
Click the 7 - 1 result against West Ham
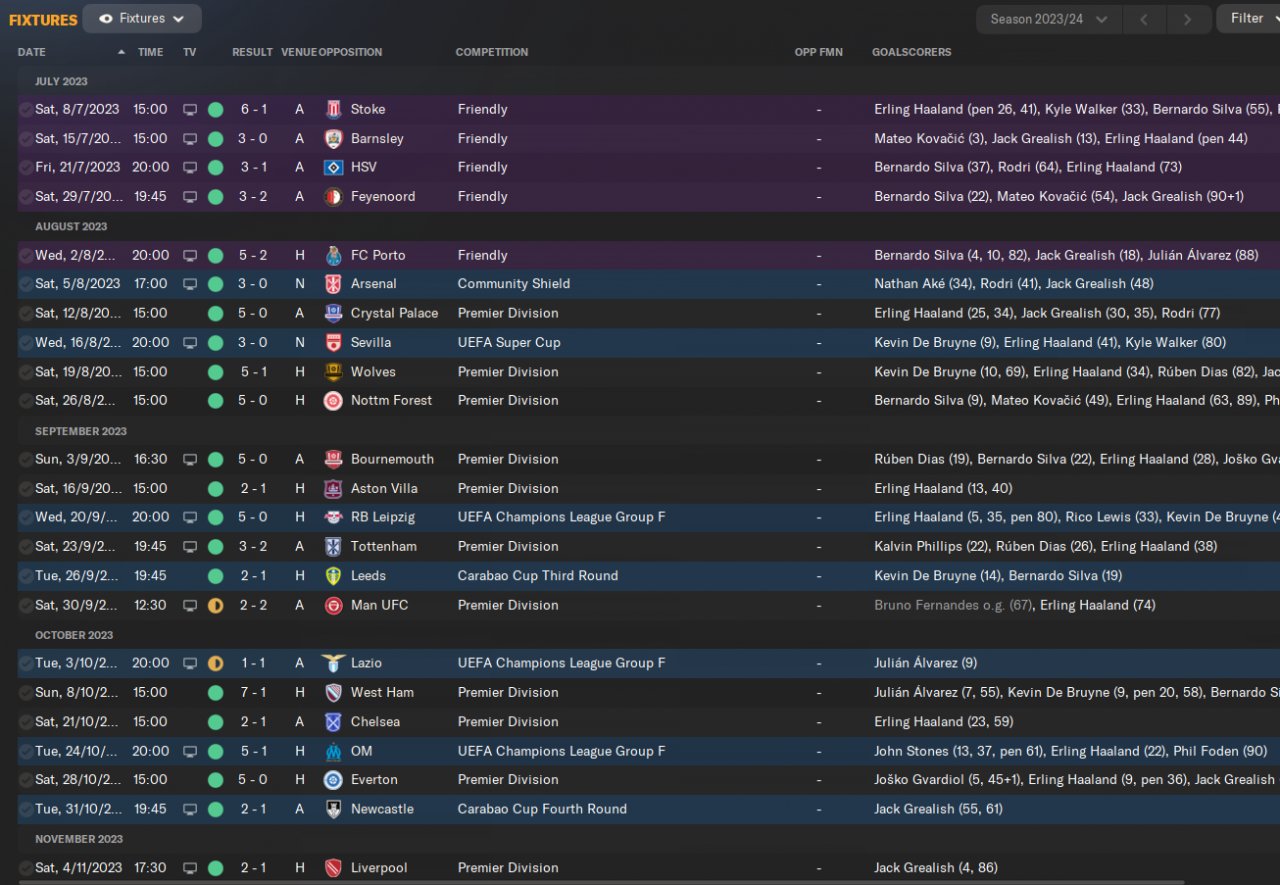(x=253, y=693)
